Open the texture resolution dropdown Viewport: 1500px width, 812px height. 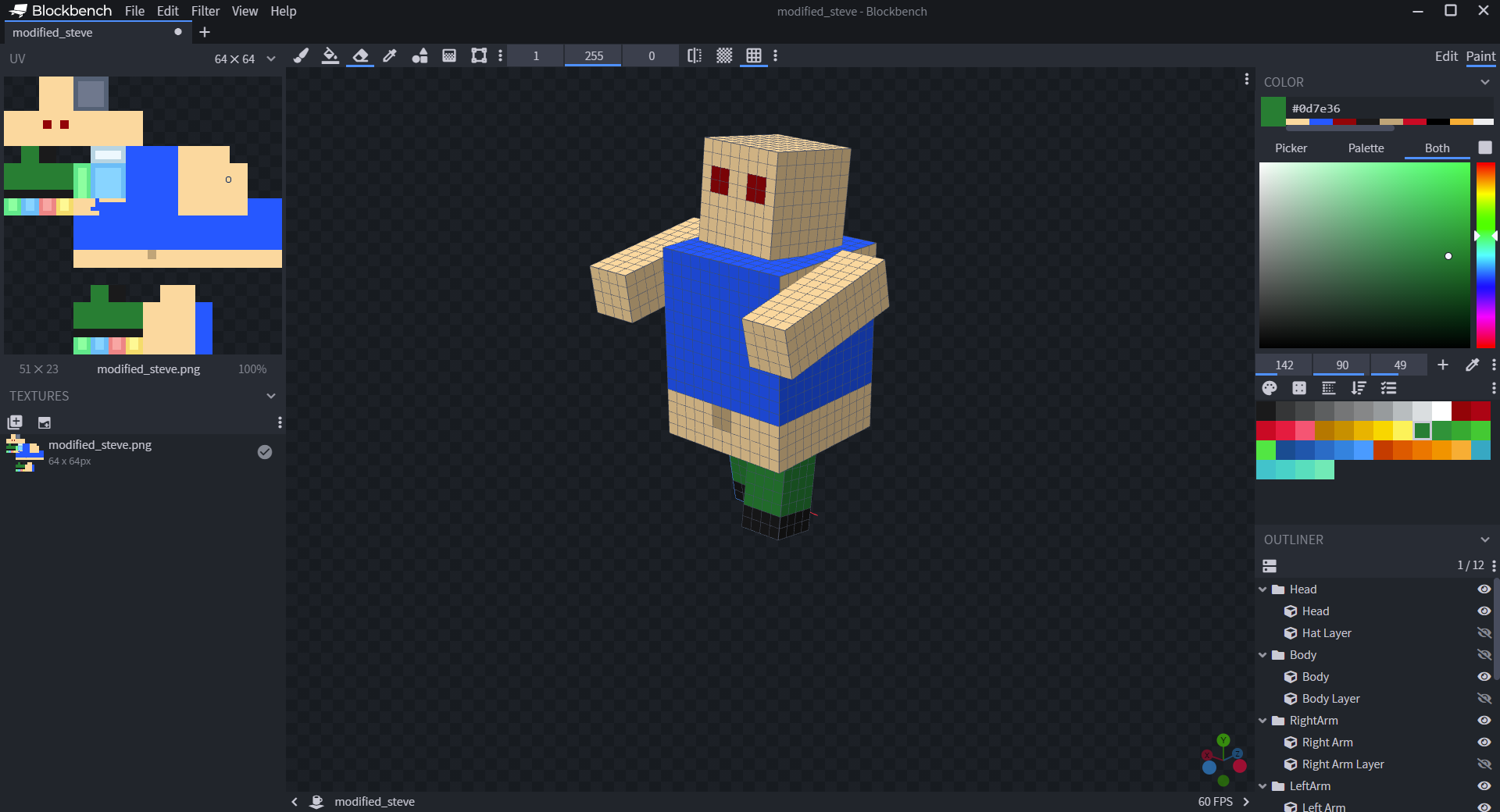tap(270, 59)
